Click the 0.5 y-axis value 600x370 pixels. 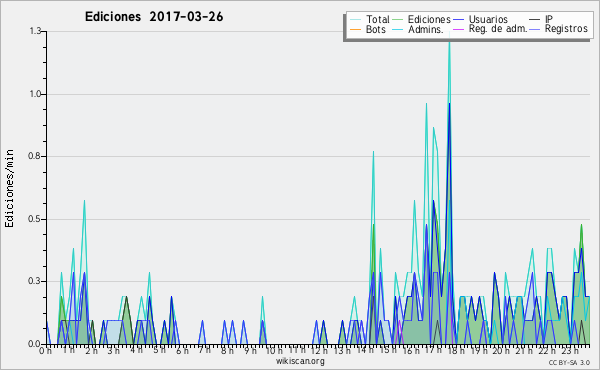tap(35, 219)
